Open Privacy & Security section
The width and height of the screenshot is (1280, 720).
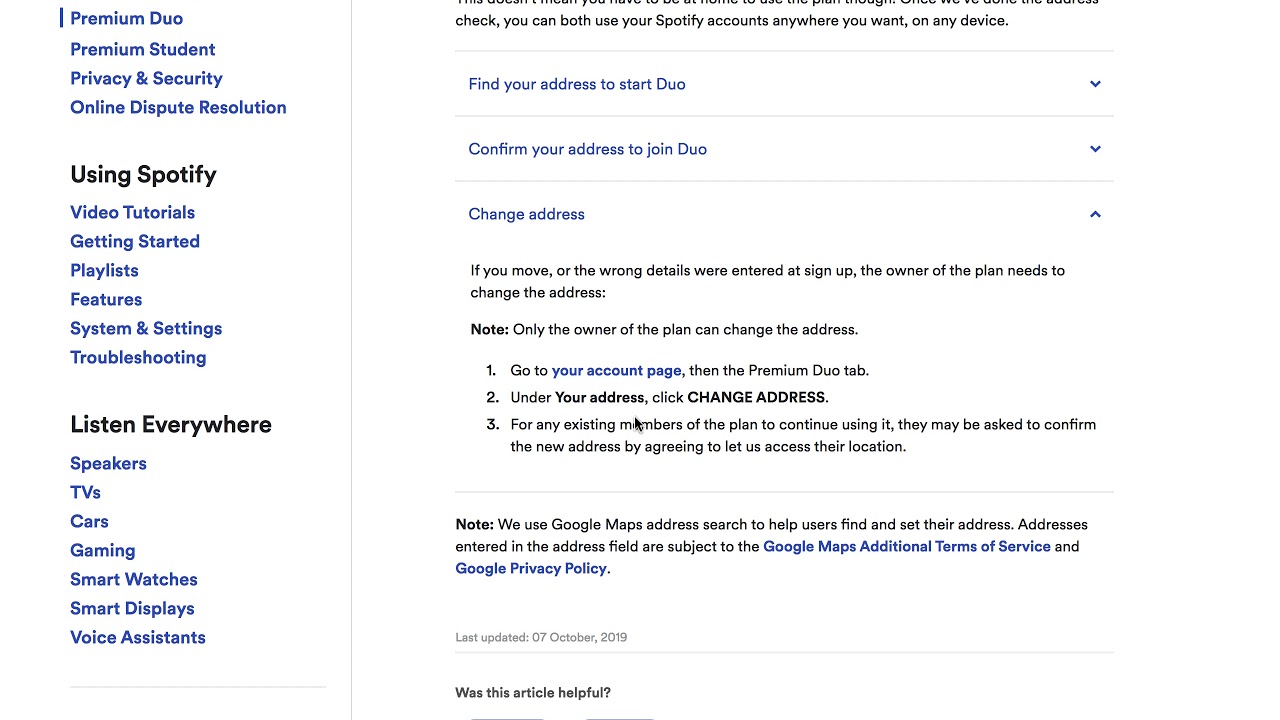pyautogui.click(x=146, y=78)
